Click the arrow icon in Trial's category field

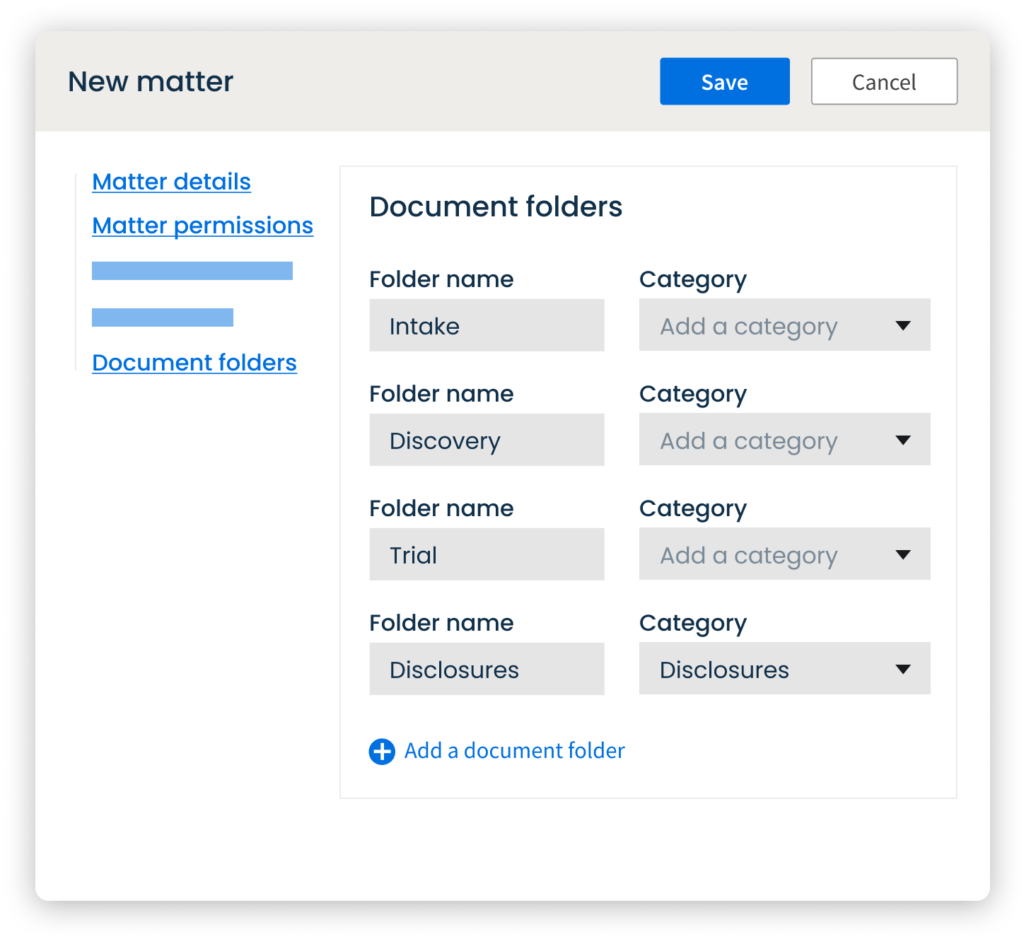pyautogui.click(x=903, y=555)
